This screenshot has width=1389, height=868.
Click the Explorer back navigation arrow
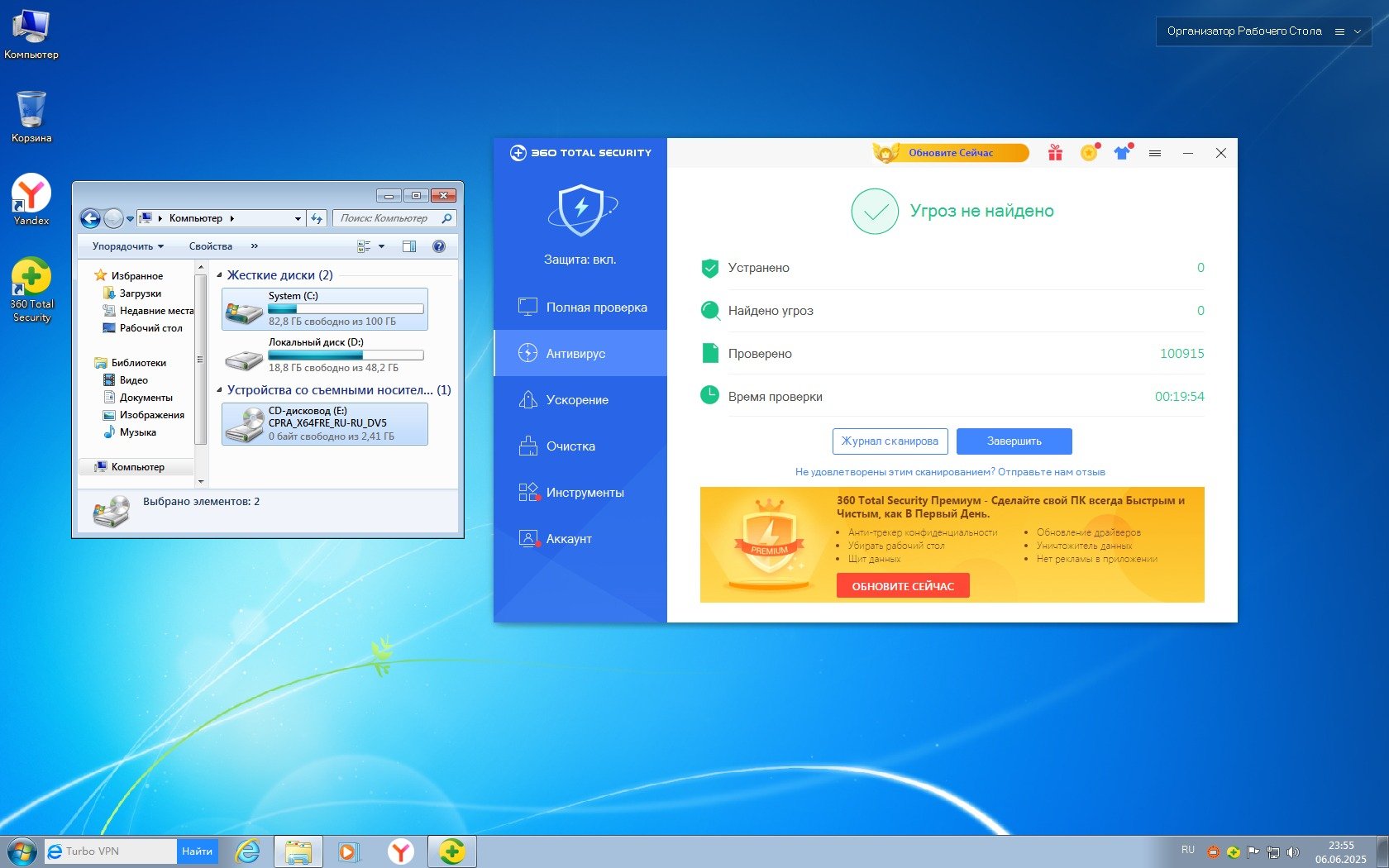pos(90,218)
